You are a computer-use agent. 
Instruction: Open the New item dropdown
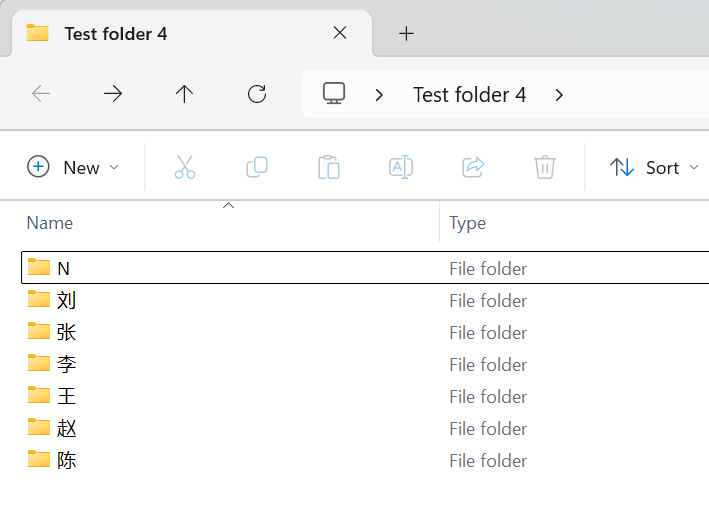pyautogui.click(x=74, y=167)
